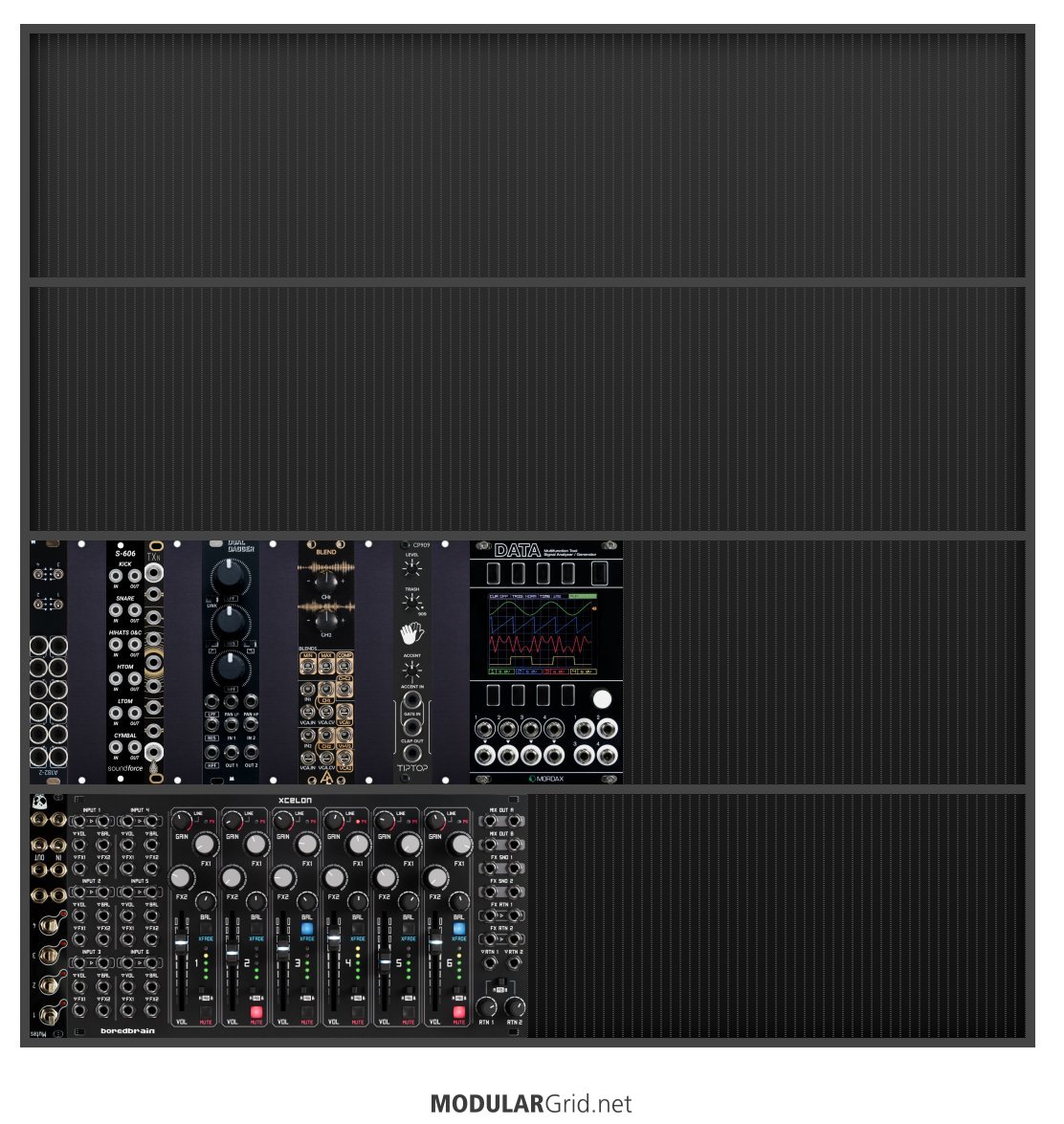
Task: Click the RTN 1 knob on Xcelon
Action: (x=487, y=1006)
